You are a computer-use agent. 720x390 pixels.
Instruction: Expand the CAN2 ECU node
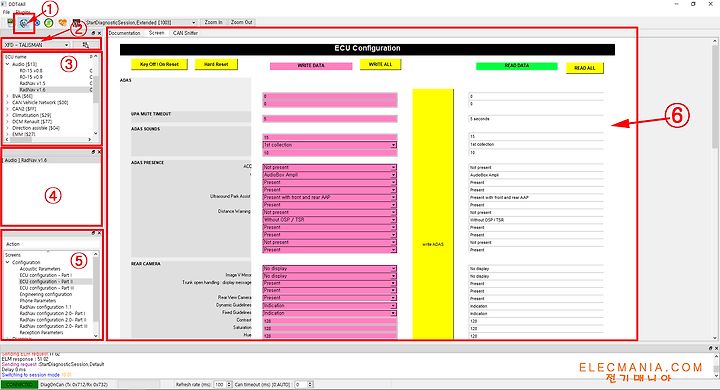tap(7, 109)
